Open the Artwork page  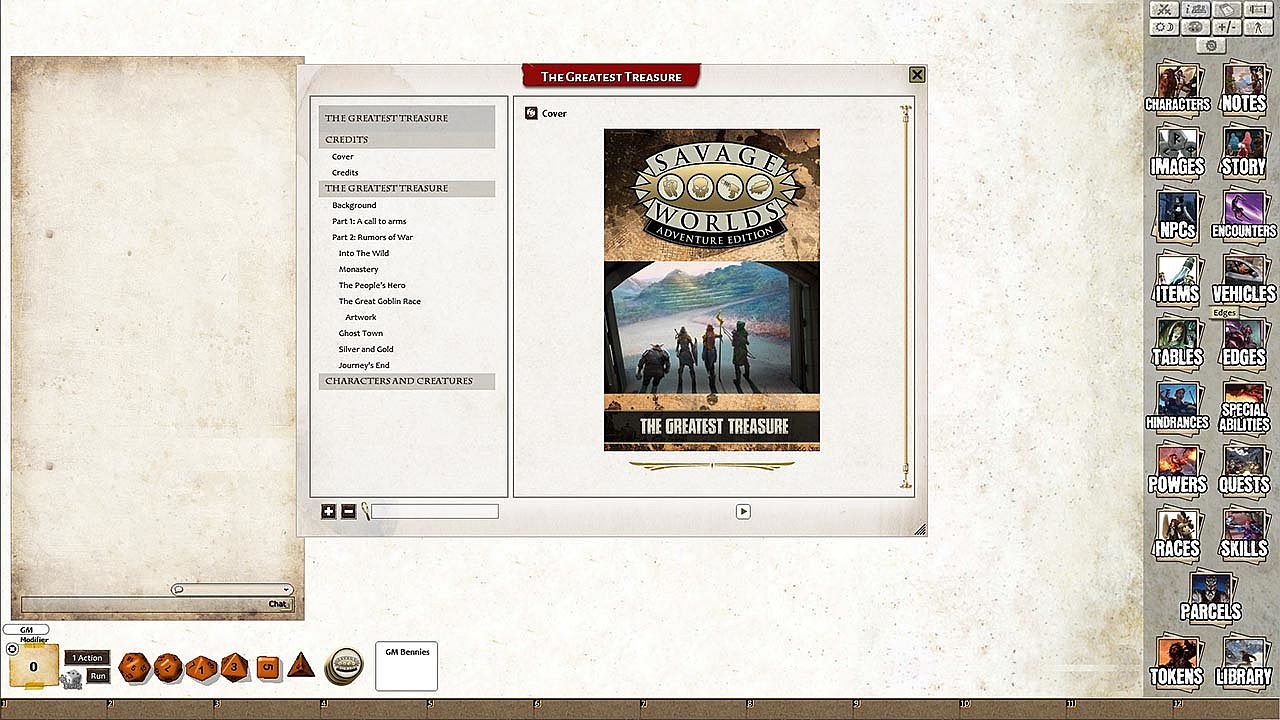coord(361,317)
